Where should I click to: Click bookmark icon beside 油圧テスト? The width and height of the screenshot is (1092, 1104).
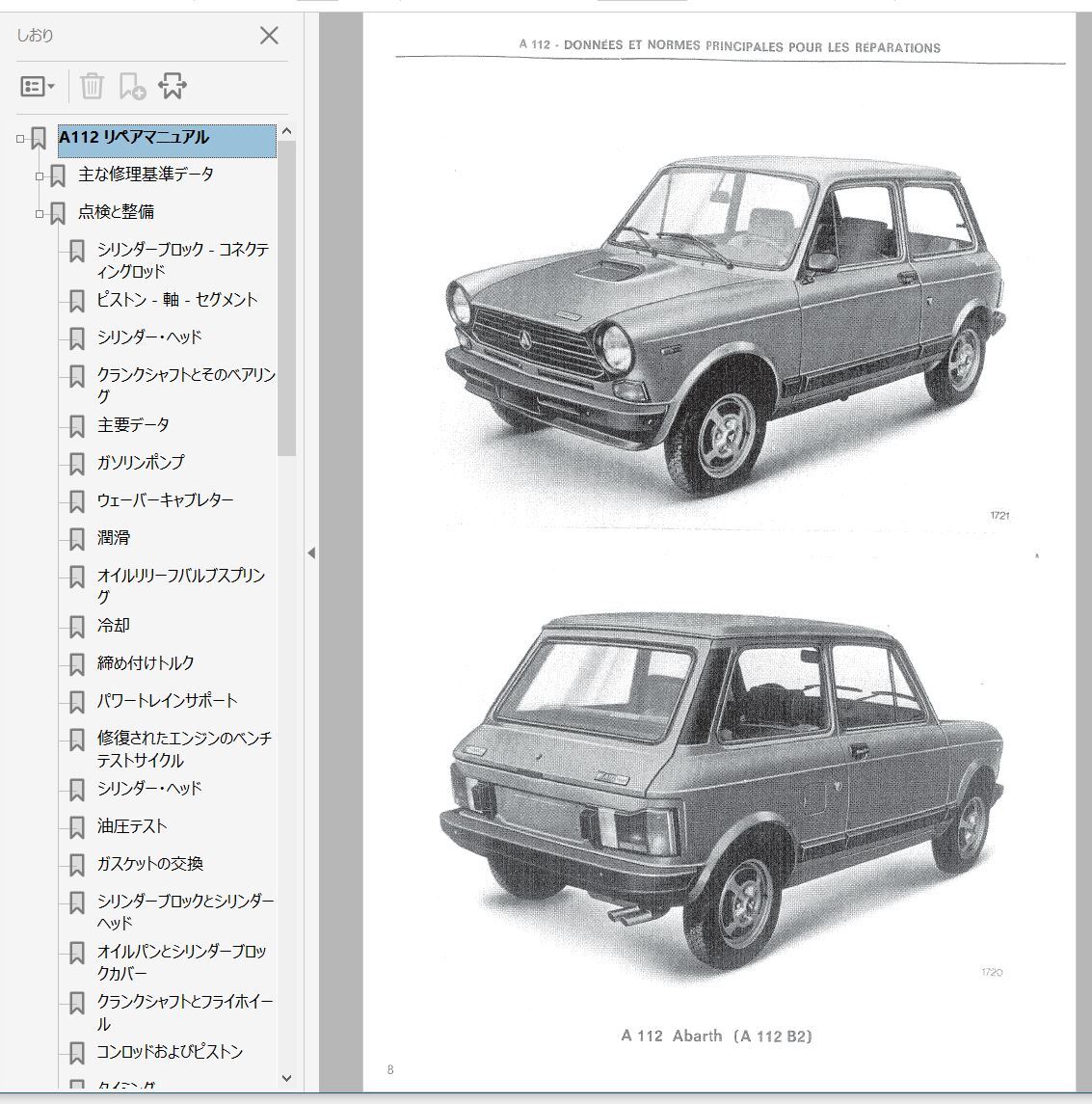click(x=77, y=828)
